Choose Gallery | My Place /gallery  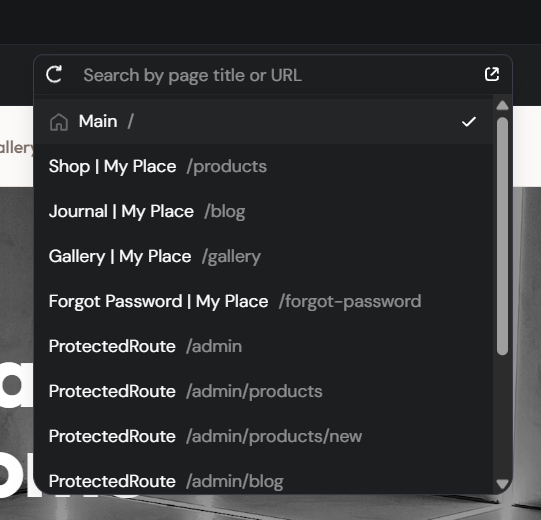tap(264, 256)
